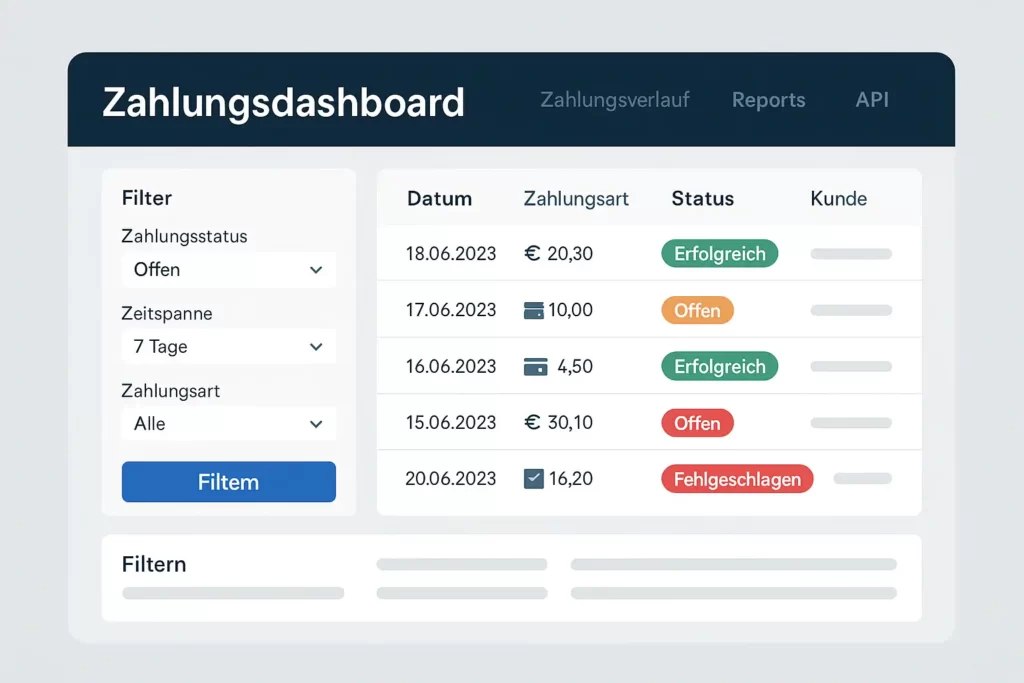Select the date 20.06.2023
This screenshot has height=683, width=1024.
[451, 479]
